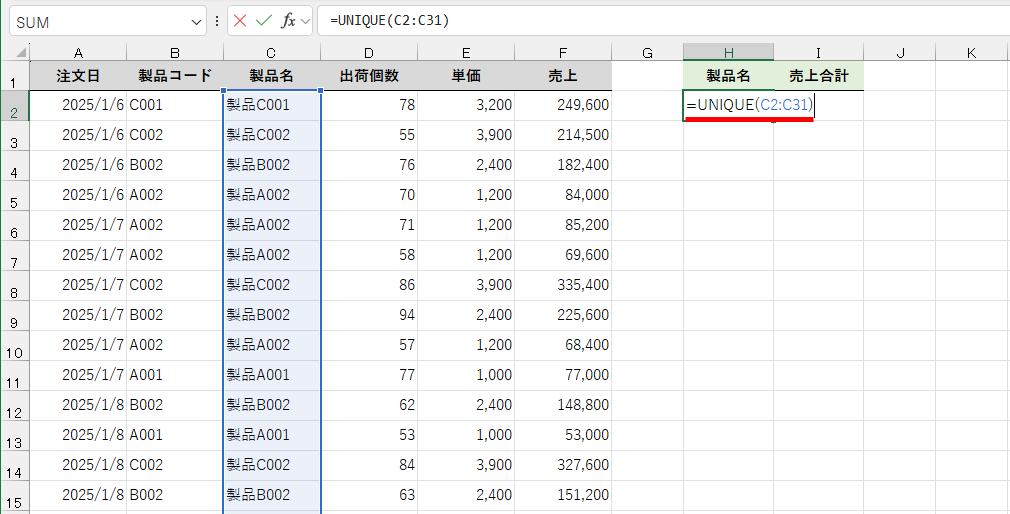Screen dimensions: 1010x514
Task: Select column H header
Action: click(x=729, y=53)
